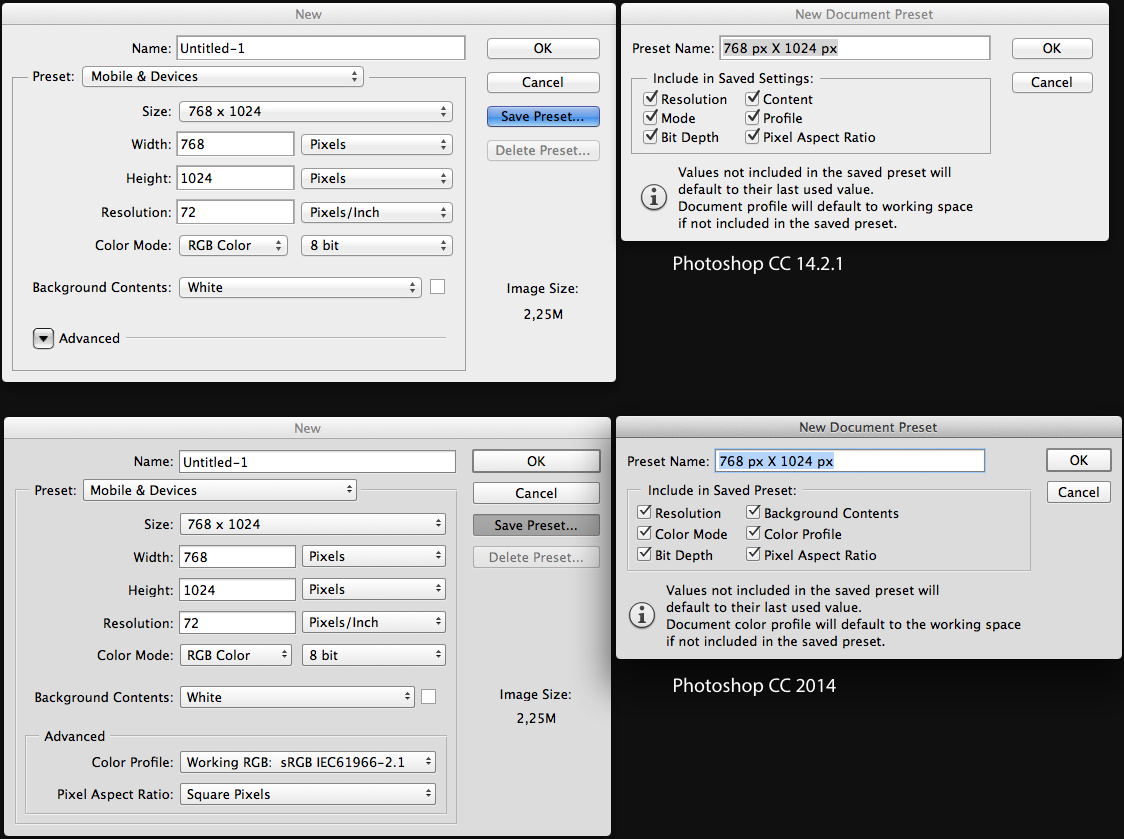Open Width units dropdown in bottom New dialog
The image size is (1124, 839).
(x=373, y=556)
